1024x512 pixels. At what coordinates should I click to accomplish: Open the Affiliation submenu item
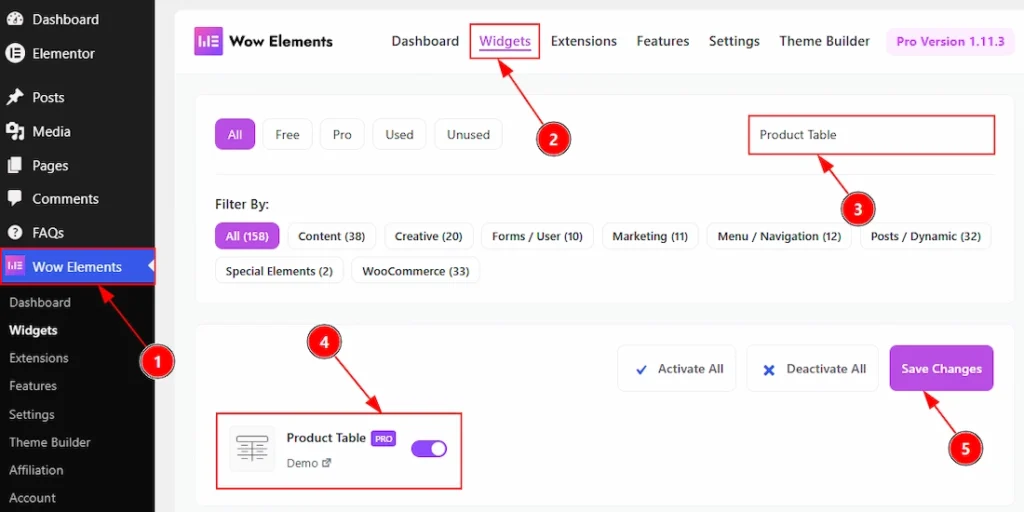point(36,470)
